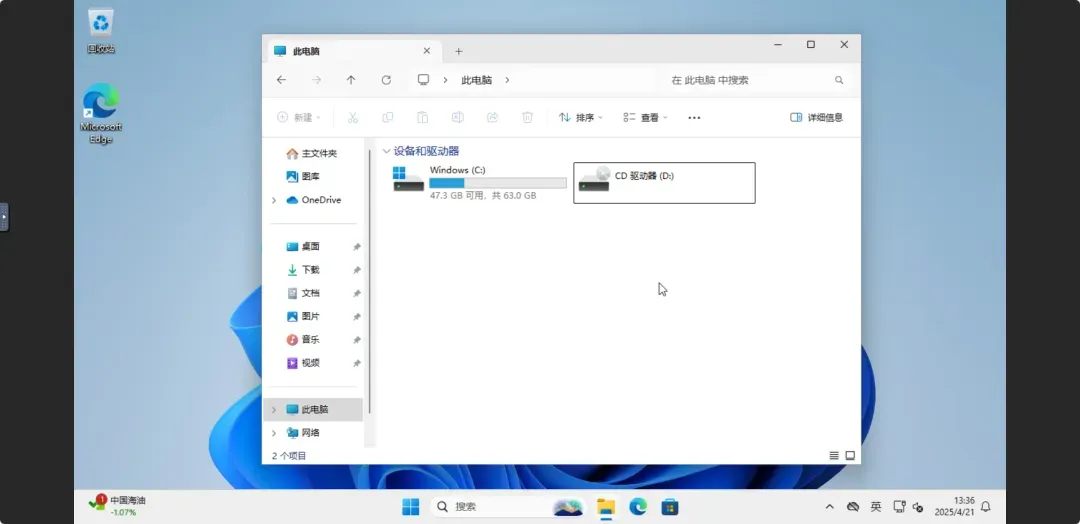Viewport: 1080px width, 524px height.
Task: Toggle the 详细信息 details pane
Action: pos(816,118)
